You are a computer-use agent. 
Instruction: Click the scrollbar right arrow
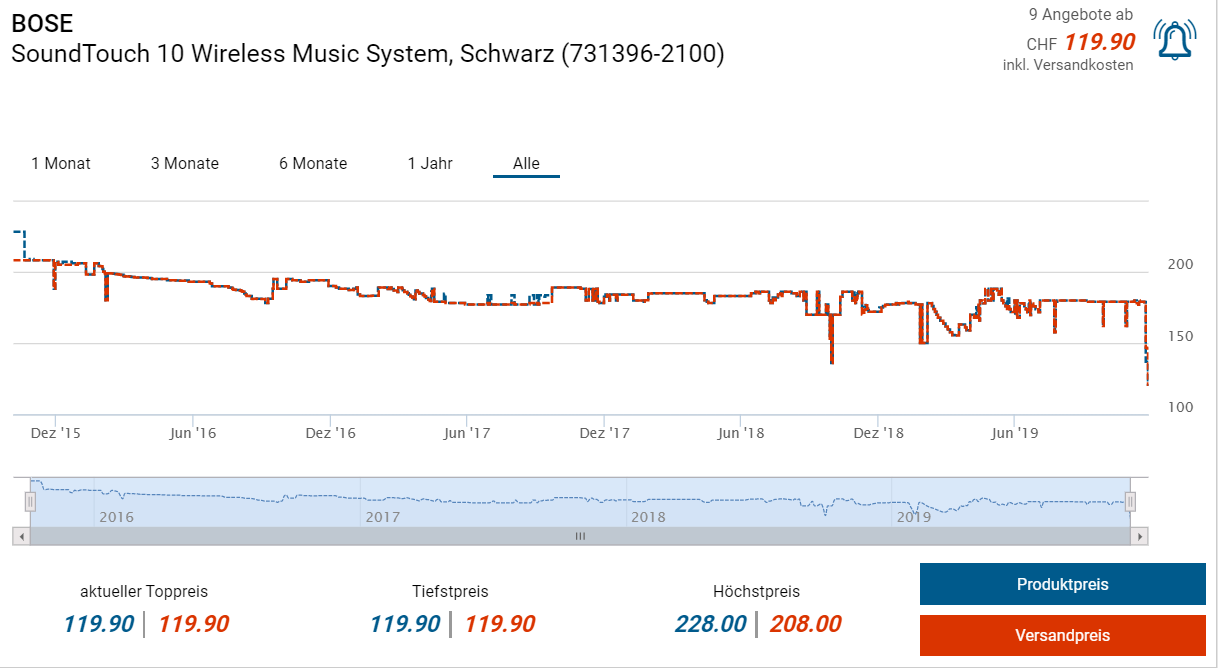click(x=1139, y=536)
